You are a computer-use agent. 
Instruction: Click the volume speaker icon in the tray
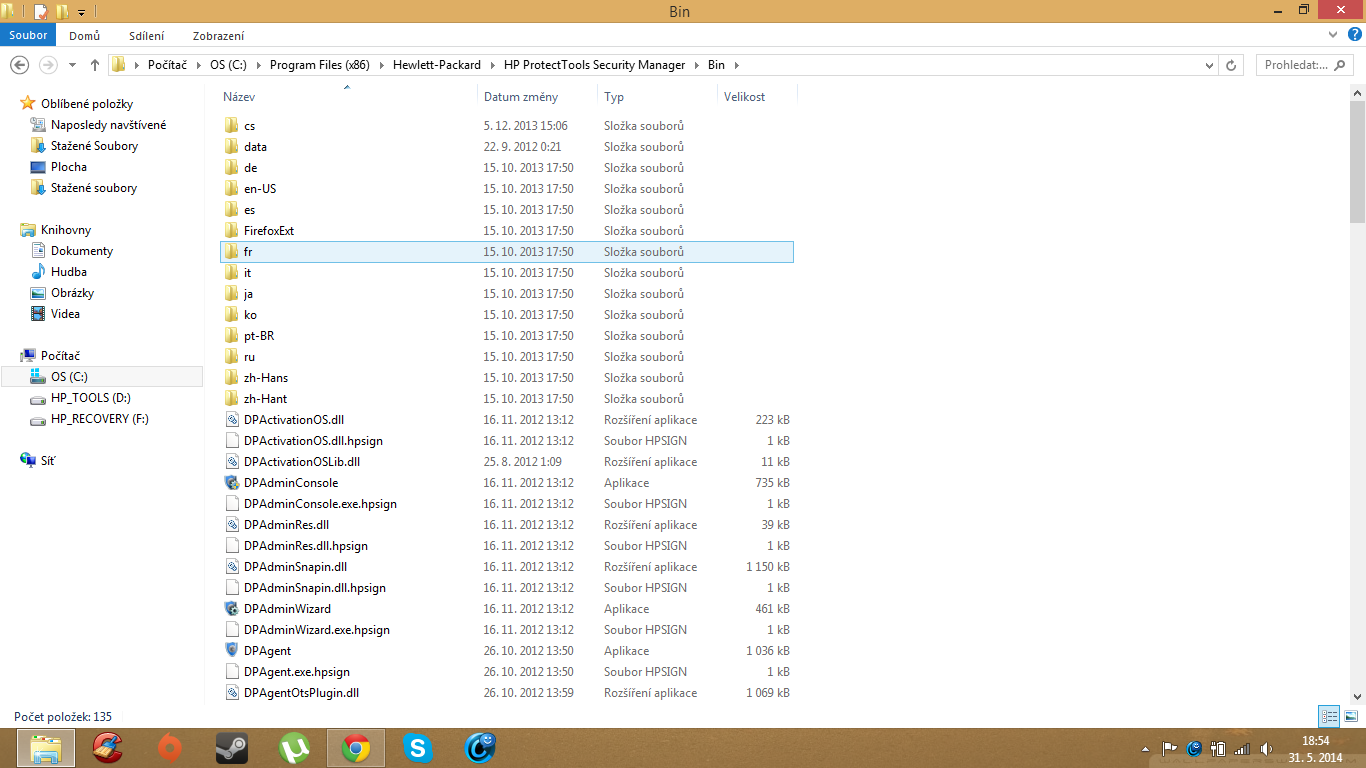(x=1267, y=748)
